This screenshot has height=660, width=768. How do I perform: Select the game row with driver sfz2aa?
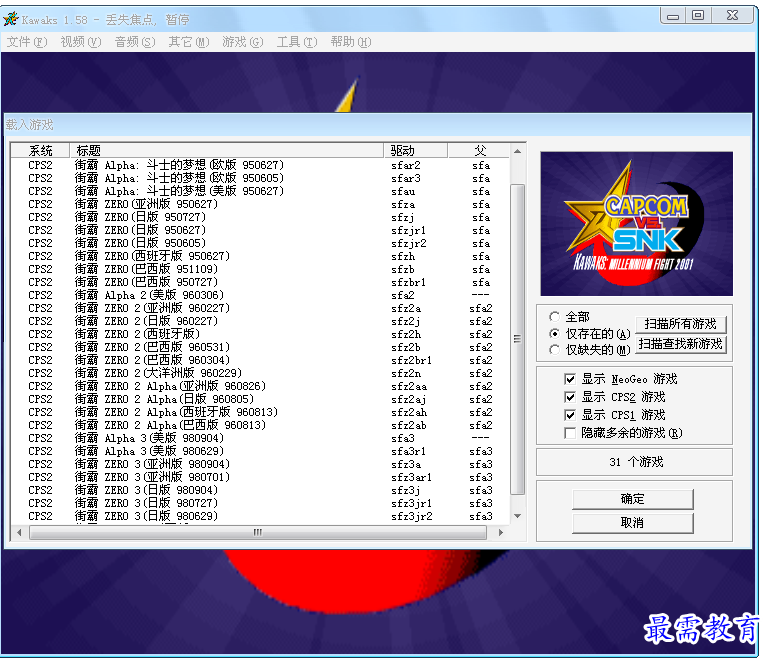pyautogui.click(x=260, y=386)
